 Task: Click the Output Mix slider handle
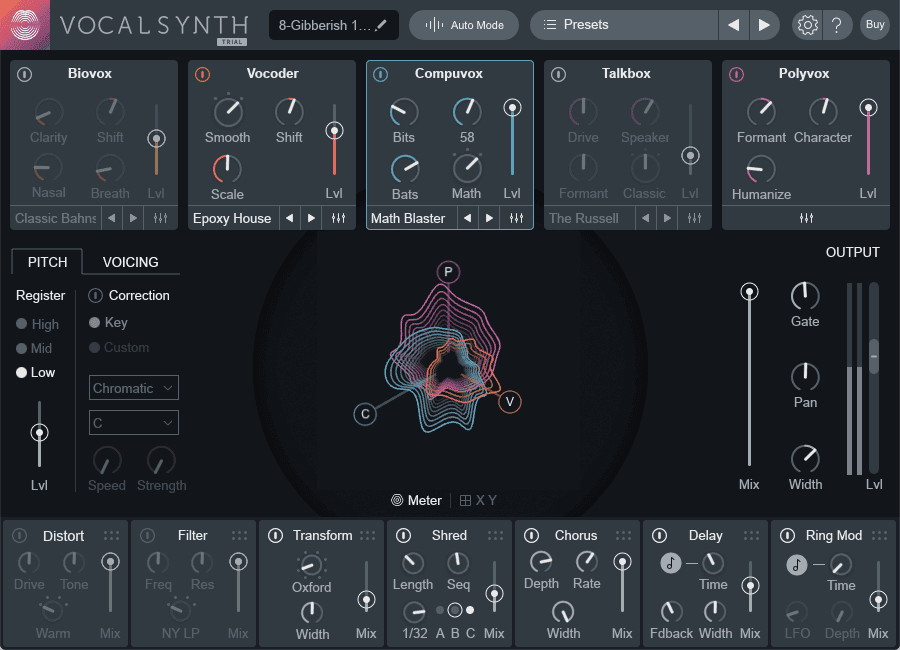749,292
